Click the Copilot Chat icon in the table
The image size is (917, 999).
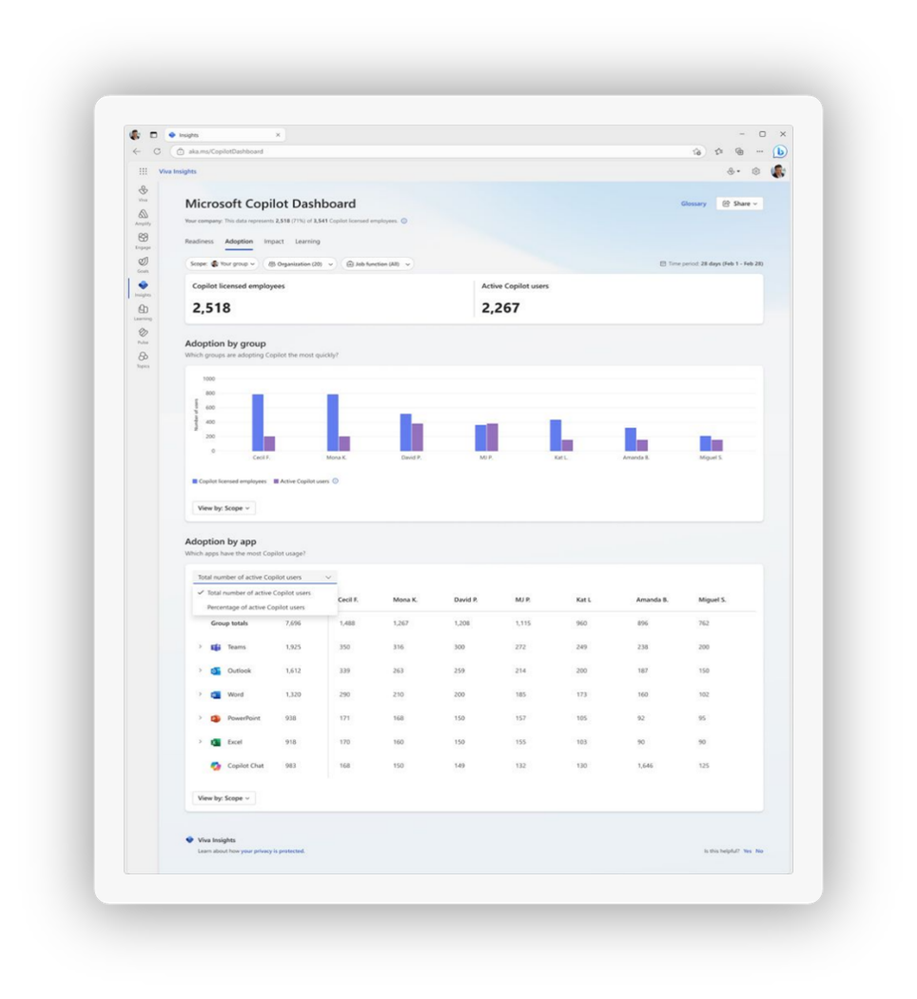coord(216,766)
